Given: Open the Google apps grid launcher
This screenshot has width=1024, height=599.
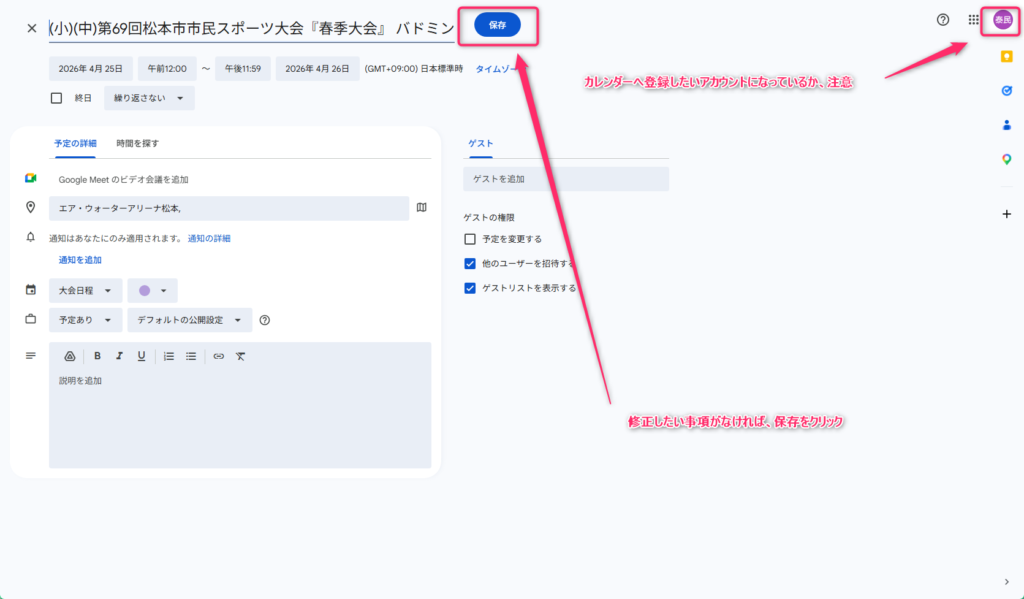Looking at the screenshot, I should (973, 20).
